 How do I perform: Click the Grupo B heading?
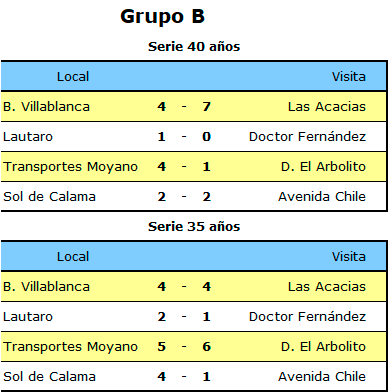[x=162, y=18]
